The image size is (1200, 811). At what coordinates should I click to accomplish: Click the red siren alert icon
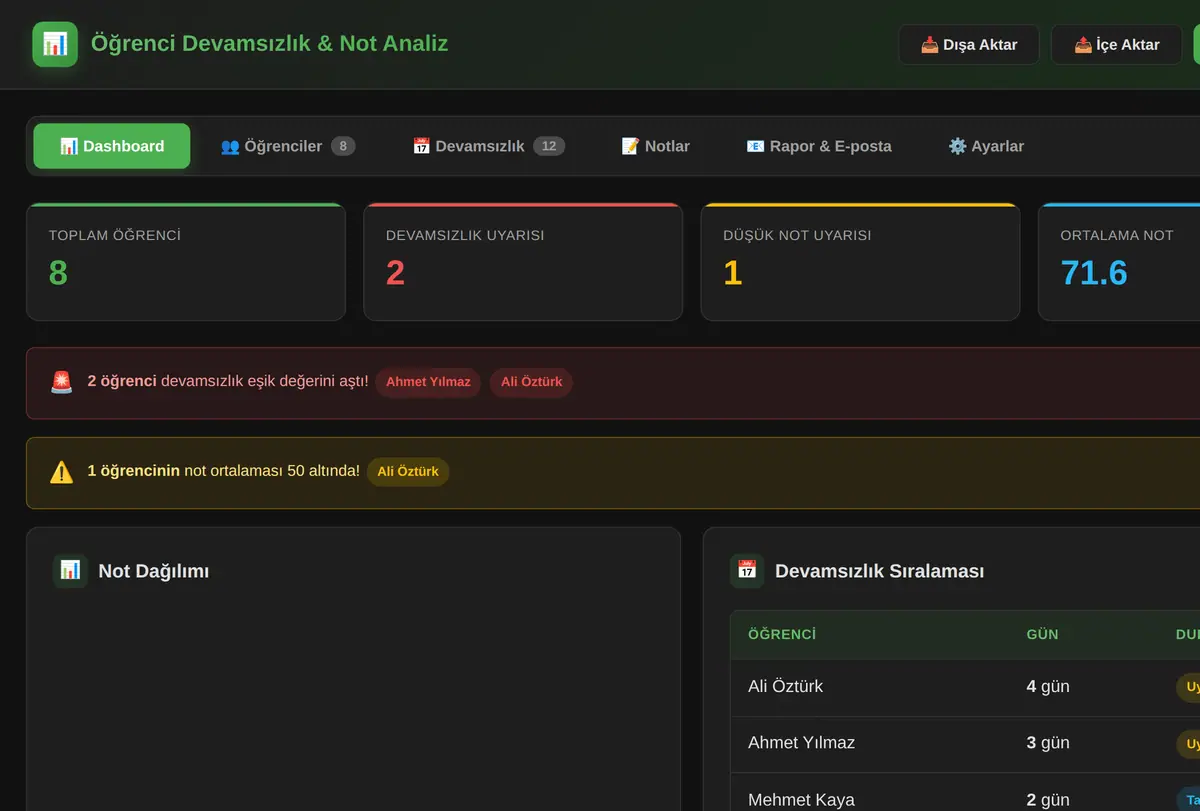[62, 382]
